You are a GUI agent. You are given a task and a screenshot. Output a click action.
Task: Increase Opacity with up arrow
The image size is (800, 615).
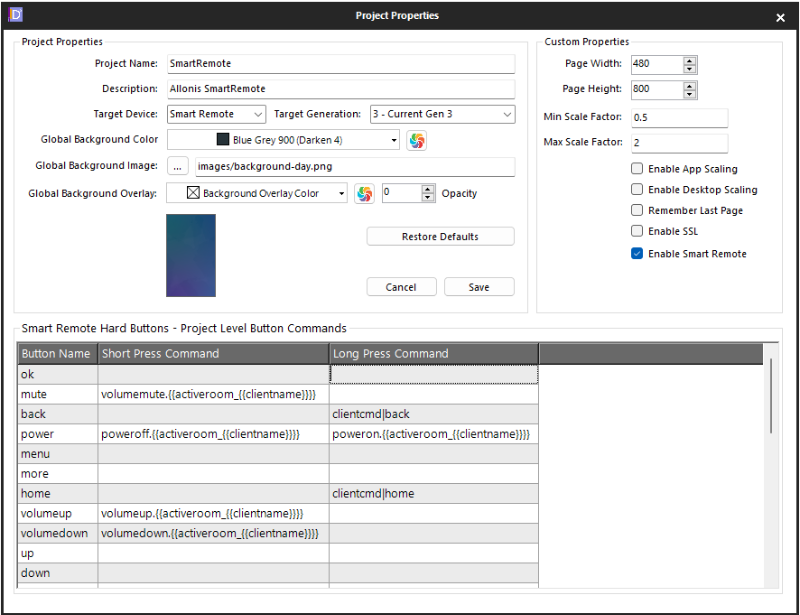[428, 189]
